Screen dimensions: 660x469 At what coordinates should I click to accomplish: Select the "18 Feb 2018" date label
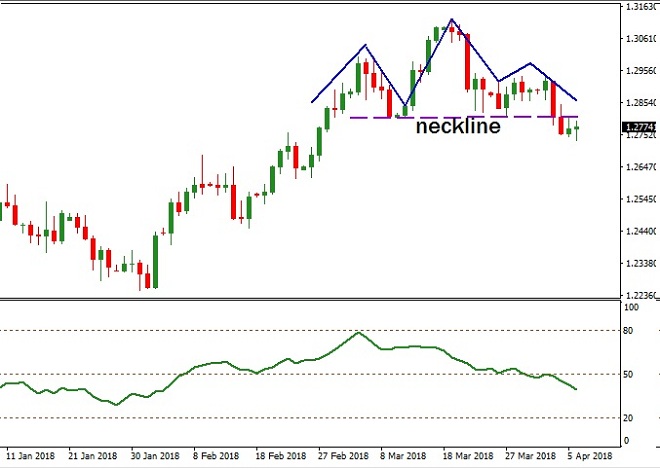(x=281, y=456)
